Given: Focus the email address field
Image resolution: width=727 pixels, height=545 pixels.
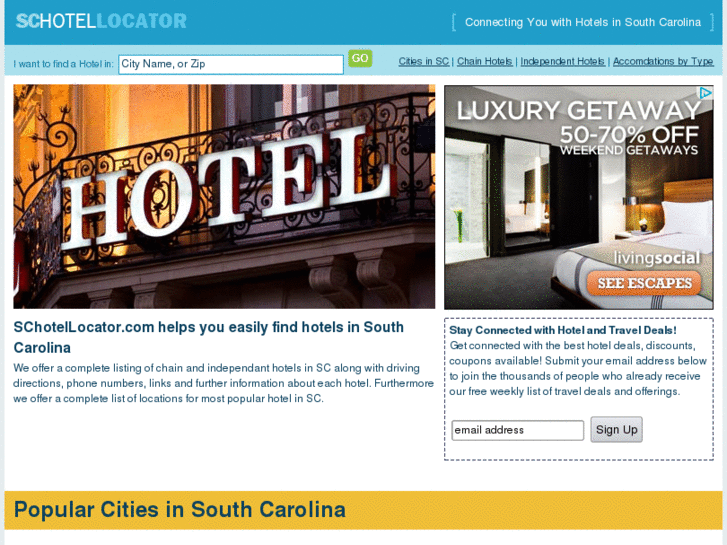Looking at the screenshot, I should click(x=517, y=430).
